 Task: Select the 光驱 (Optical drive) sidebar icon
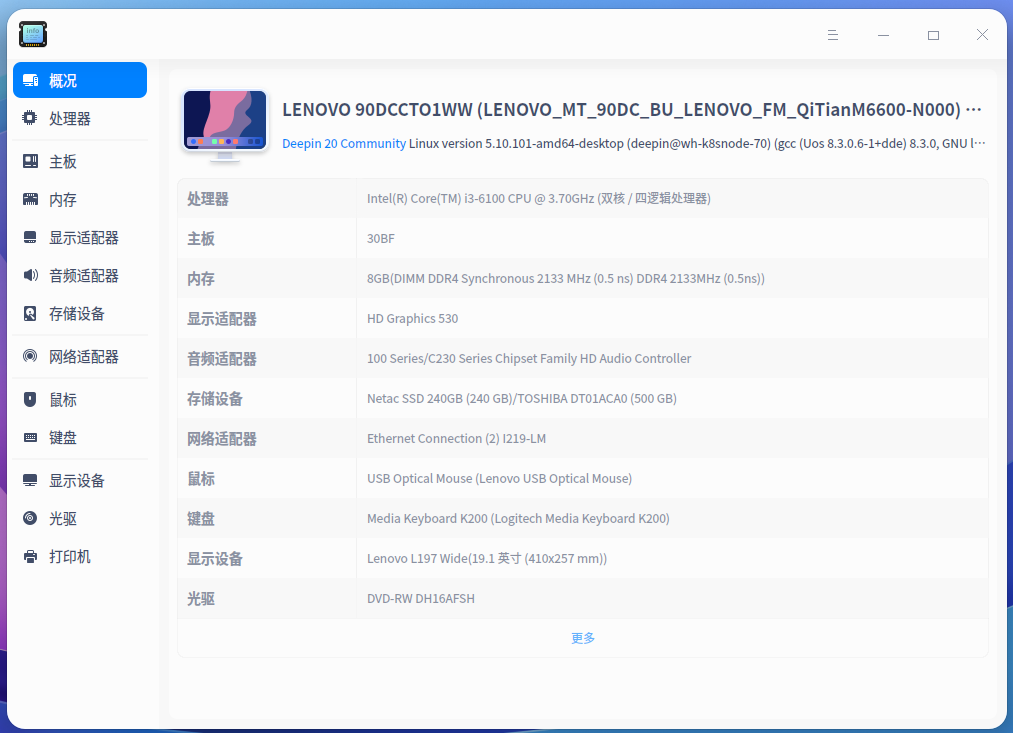(30, 518)
